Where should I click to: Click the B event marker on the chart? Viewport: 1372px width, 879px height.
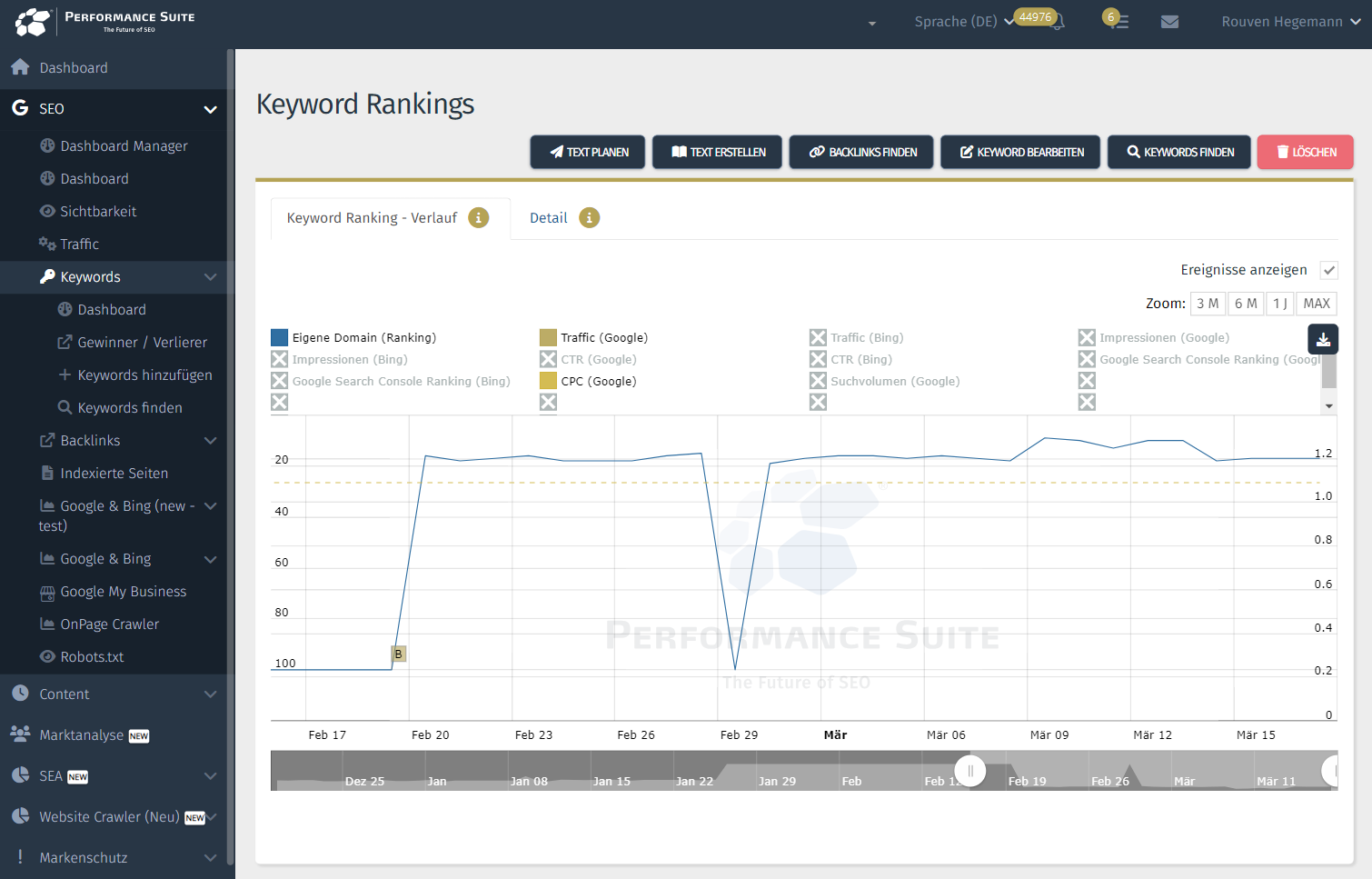(x=398, y=654)
